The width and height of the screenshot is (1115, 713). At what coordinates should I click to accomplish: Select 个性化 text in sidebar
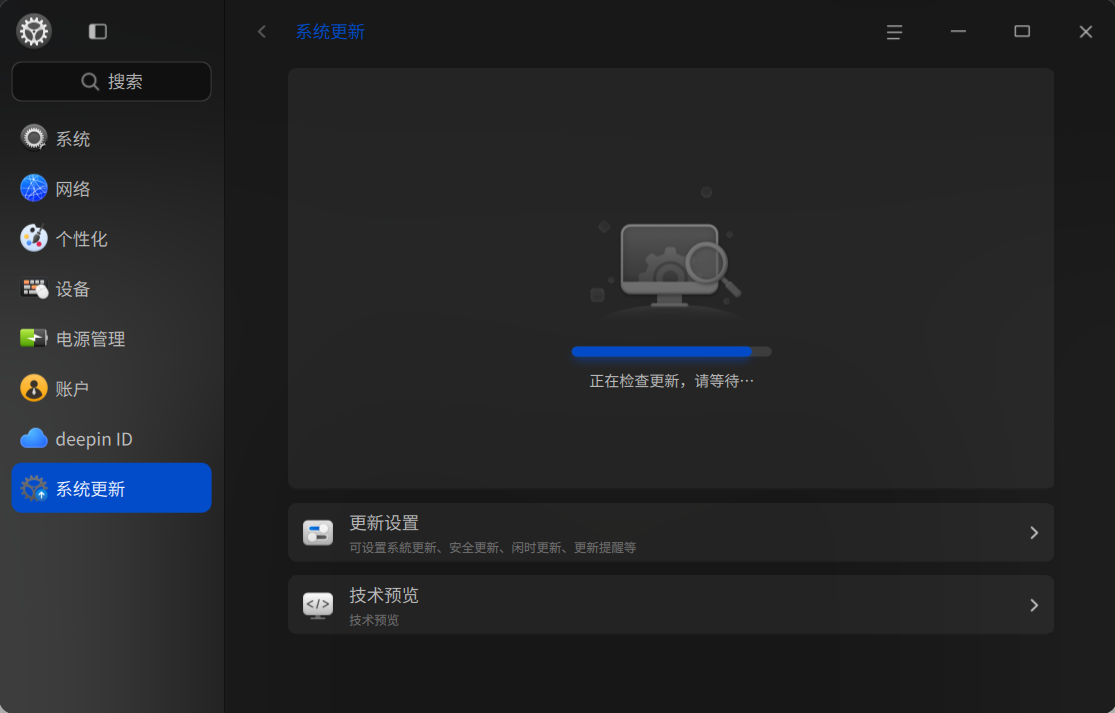82,239
